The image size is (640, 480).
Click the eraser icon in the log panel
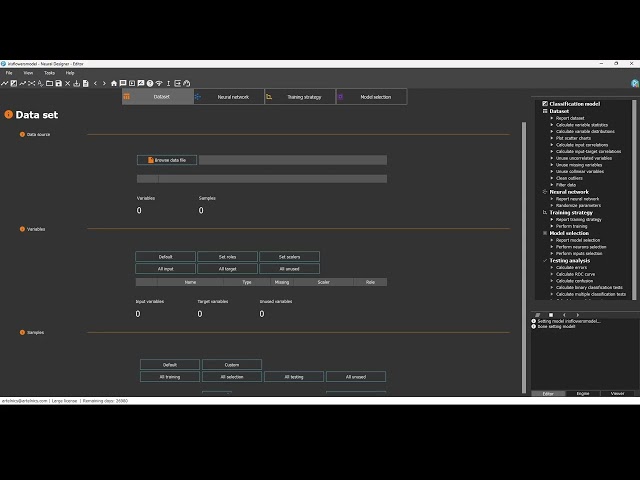[538, 315]
